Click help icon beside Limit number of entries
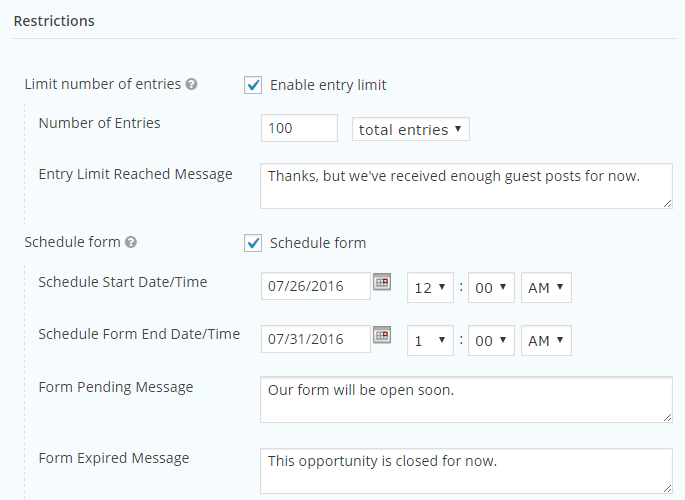Screen dimensions: 685x500 click(191, 84)
